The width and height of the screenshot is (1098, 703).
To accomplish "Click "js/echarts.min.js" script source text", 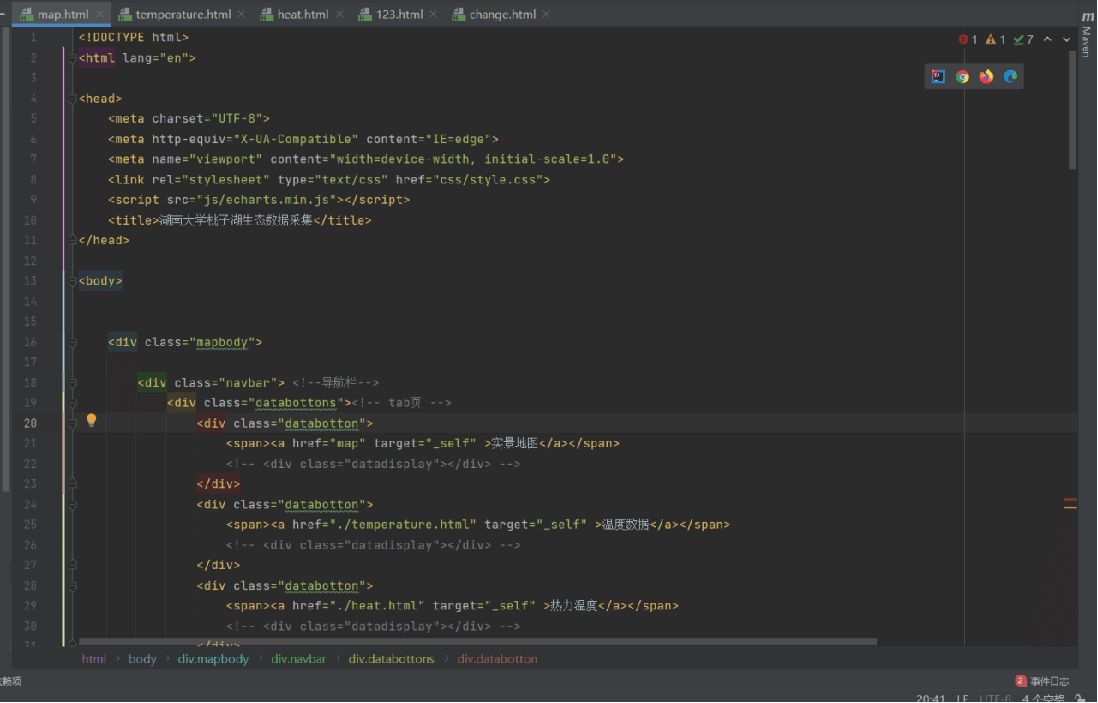I will (x=266, y=200).
